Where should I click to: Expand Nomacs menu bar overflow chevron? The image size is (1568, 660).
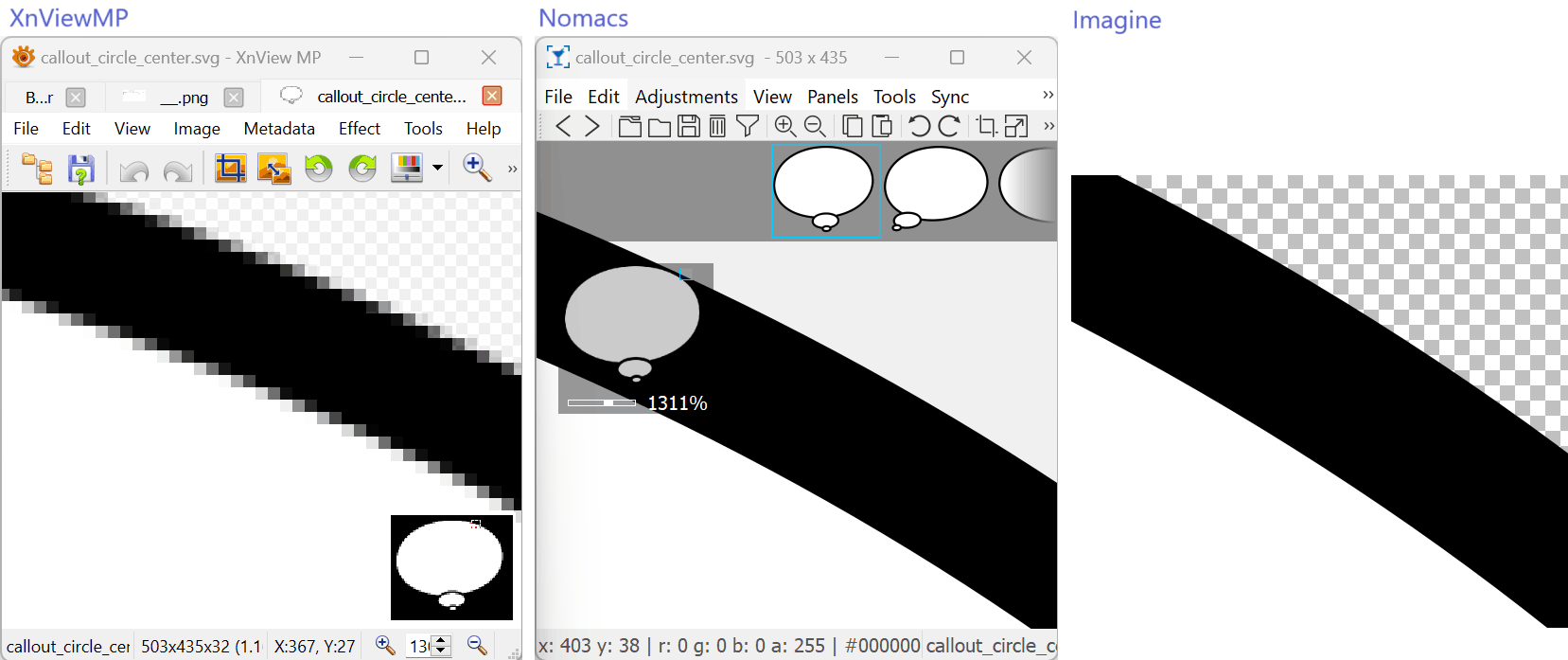coord(1048,95)
